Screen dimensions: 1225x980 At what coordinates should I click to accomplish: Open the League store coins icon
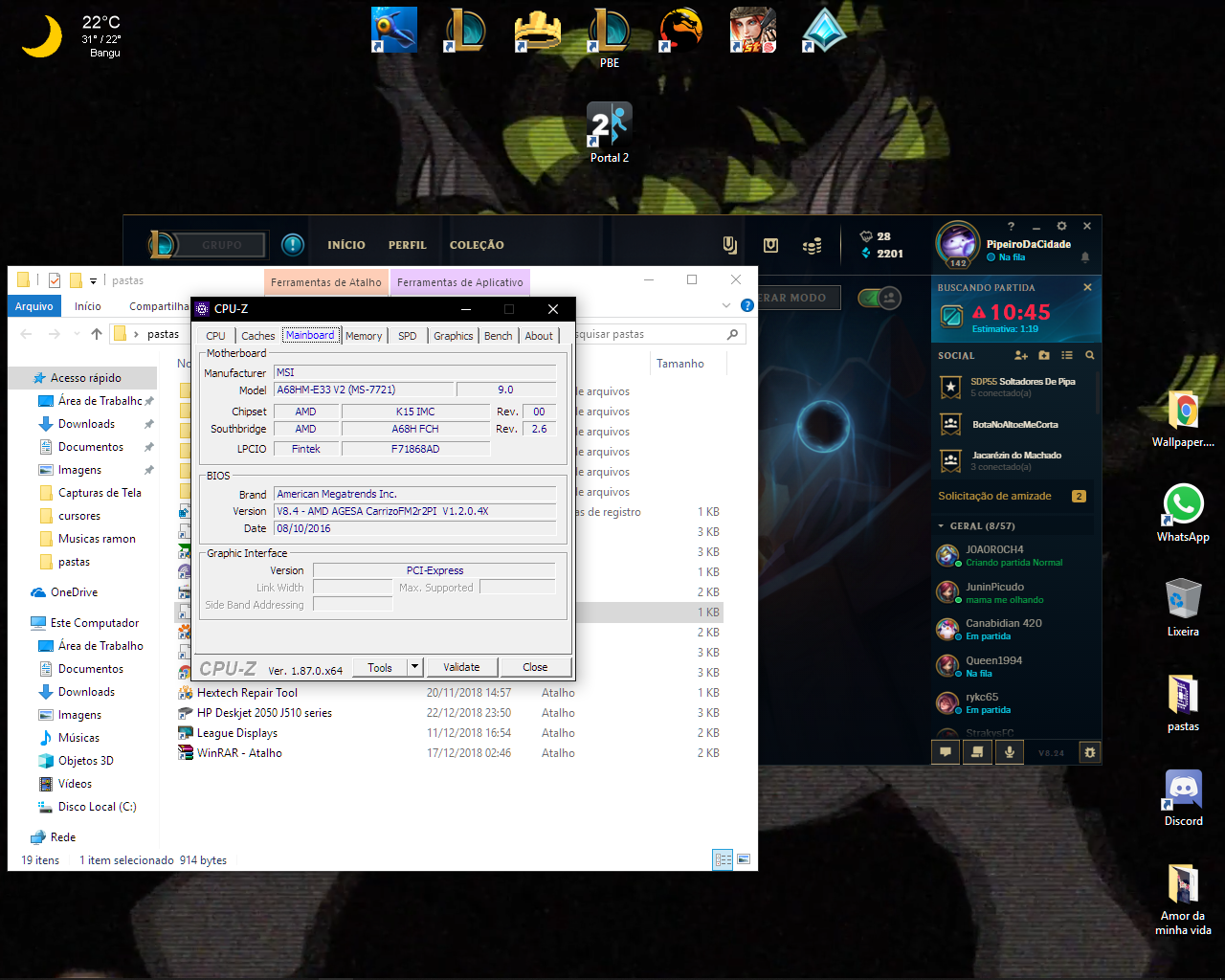click(x=813, y=246)
